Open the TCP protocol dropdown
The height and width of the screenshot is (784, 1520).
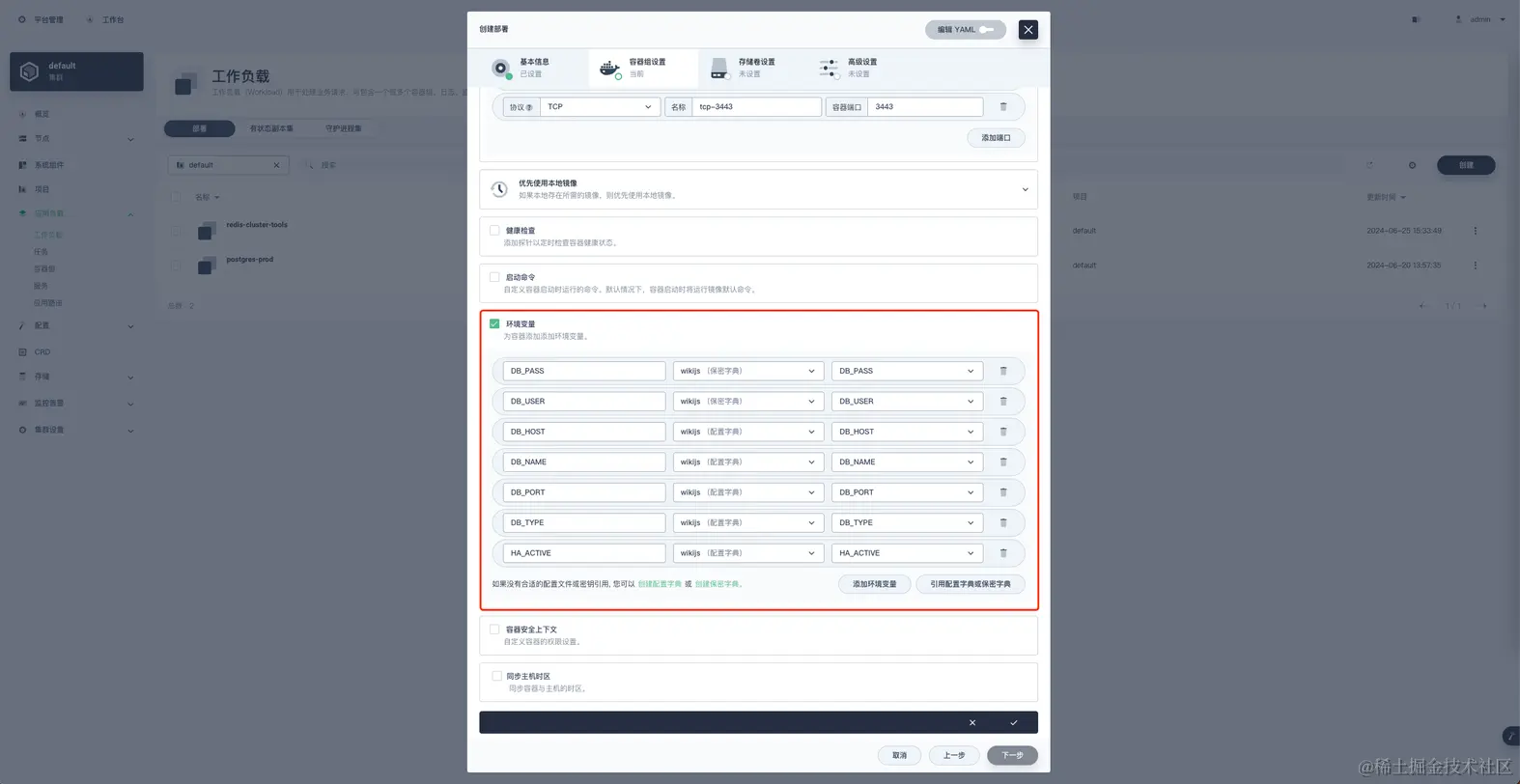pyautogui.click(x=599, y=107)
